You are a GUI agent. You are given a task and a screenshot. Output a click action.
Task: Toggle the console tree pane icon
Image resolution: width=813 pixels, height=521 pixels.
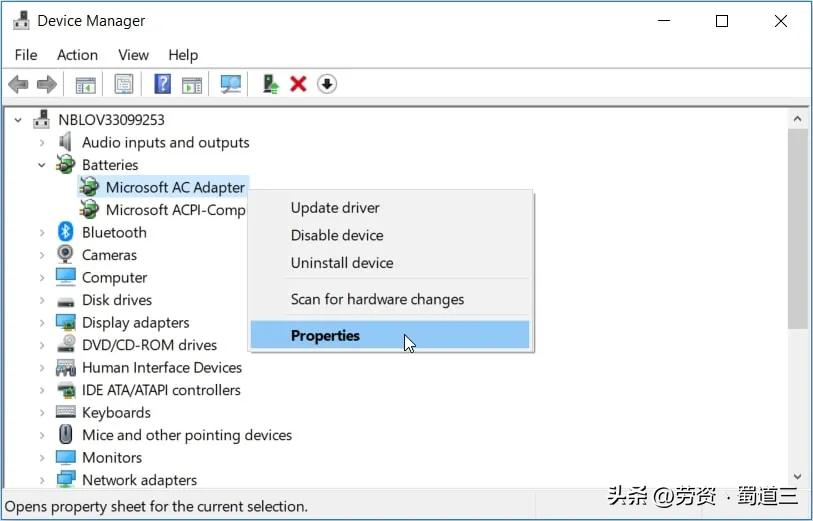coord(86,84)
